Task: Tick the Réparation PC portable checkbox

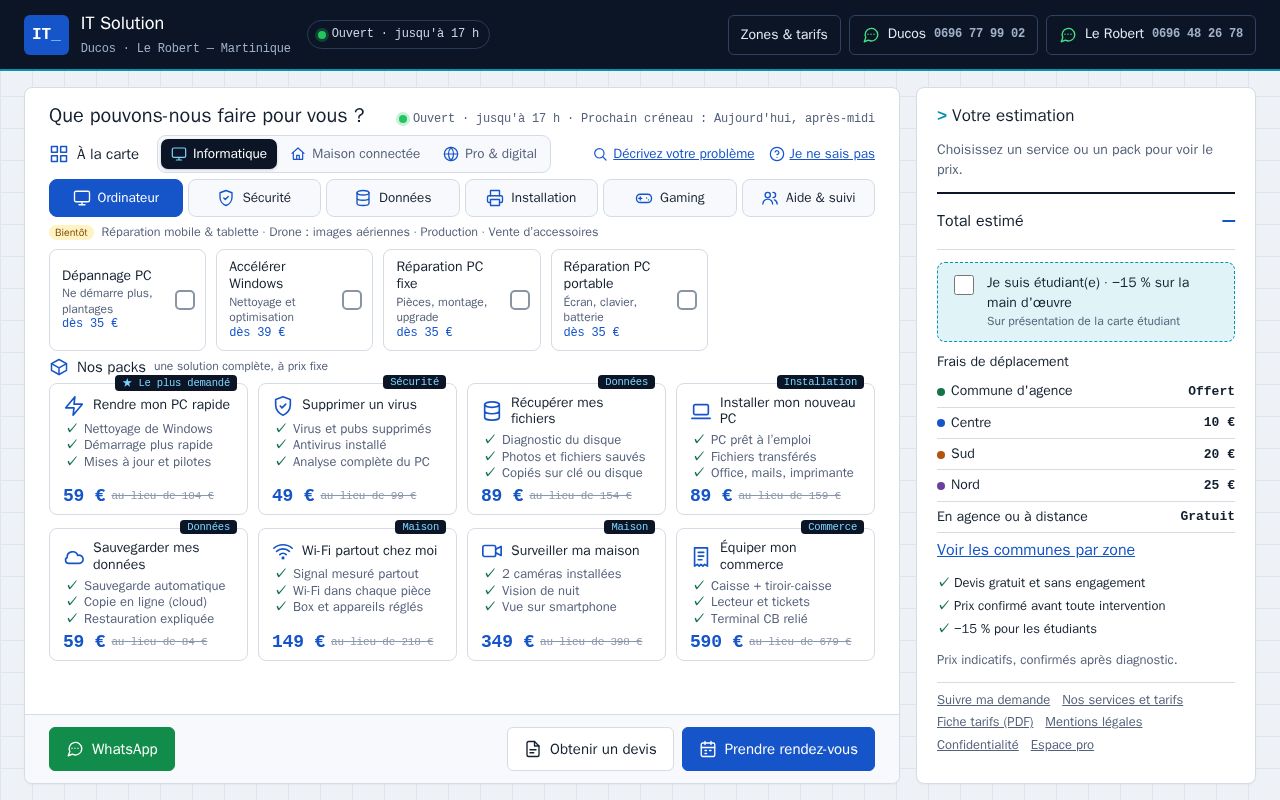Action: point(687,300)
